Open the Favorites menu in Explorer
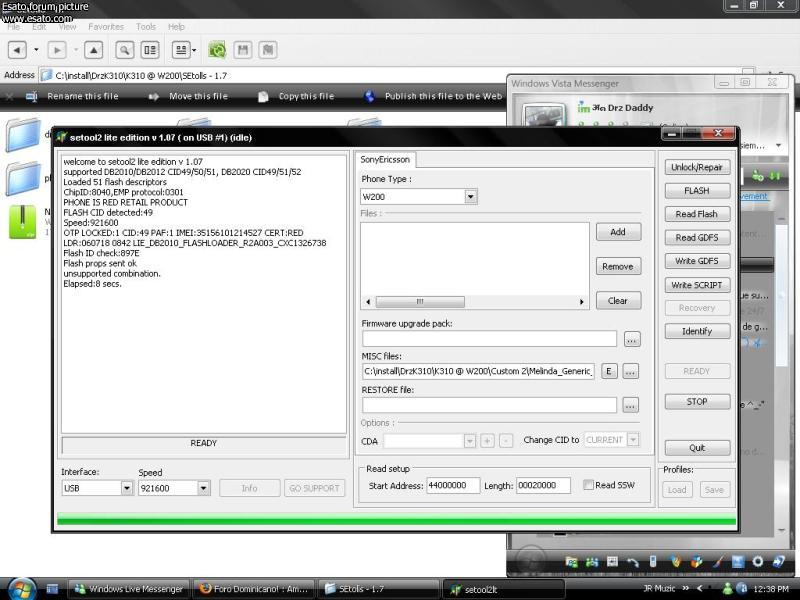This screenshot has height=600, width=800. [106, 27]
